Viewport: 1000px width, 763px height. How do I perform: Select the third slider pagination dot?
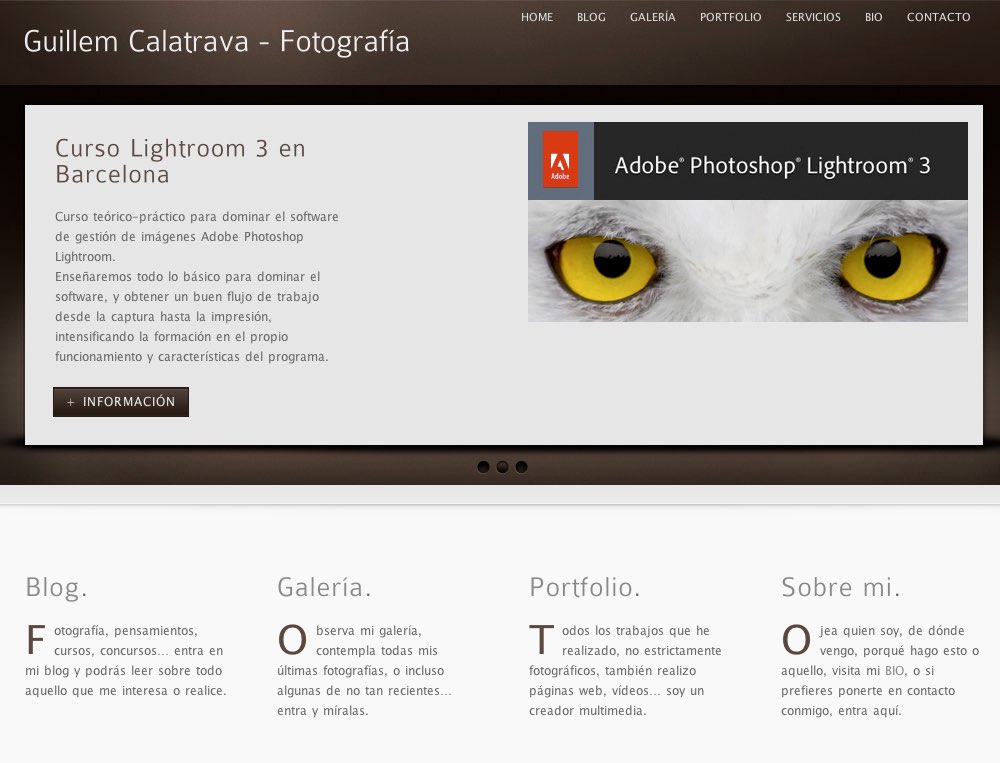click(x=522, y=467)
